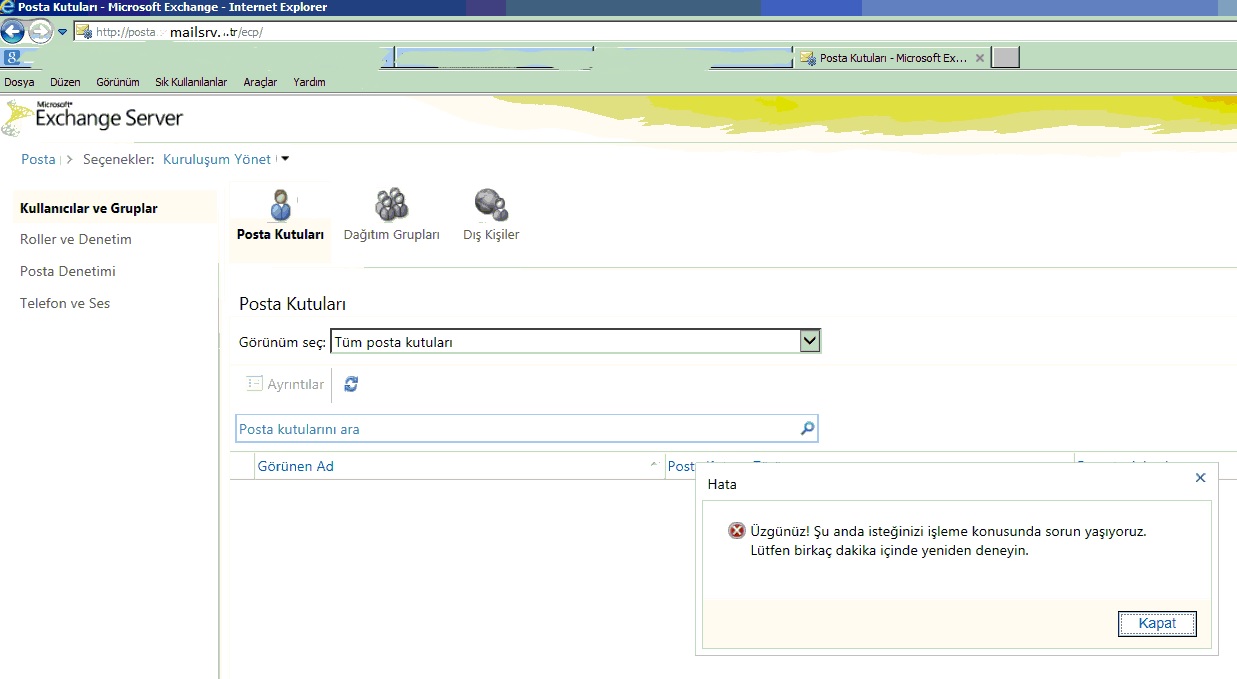The height and width of the screenshot is (679, 1237).
Task: Open the Sık Kullanılanlar menu
Action: click(x=191, y=82)
